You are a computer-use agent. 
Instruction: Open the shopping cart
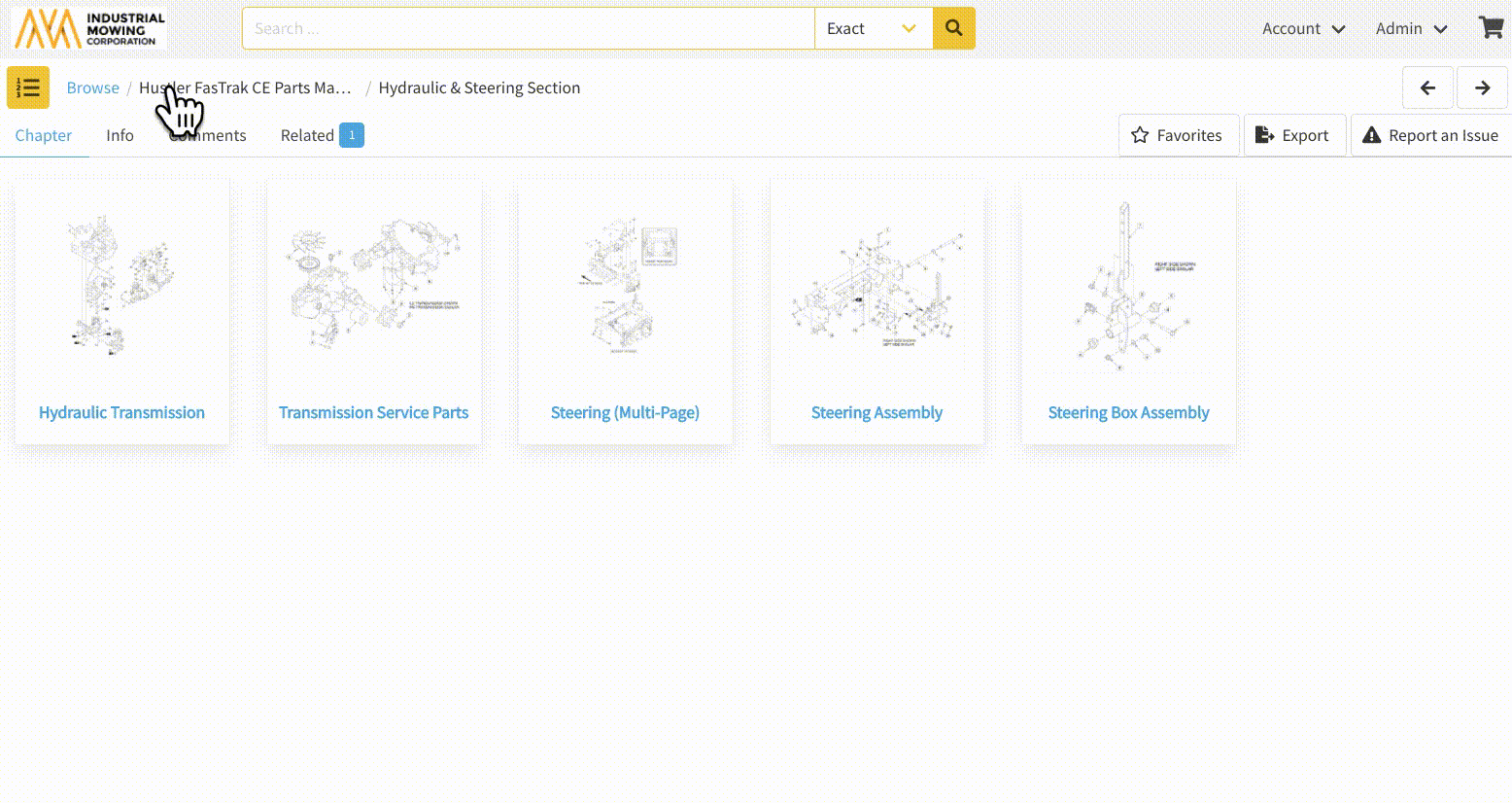pos(1491,27)
